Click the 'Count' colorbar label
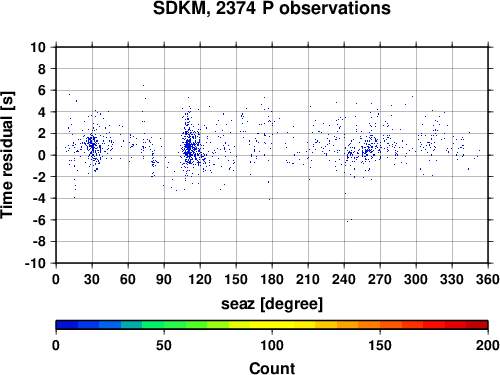This screenshot has width=500, height=375. tap(272, 368)
